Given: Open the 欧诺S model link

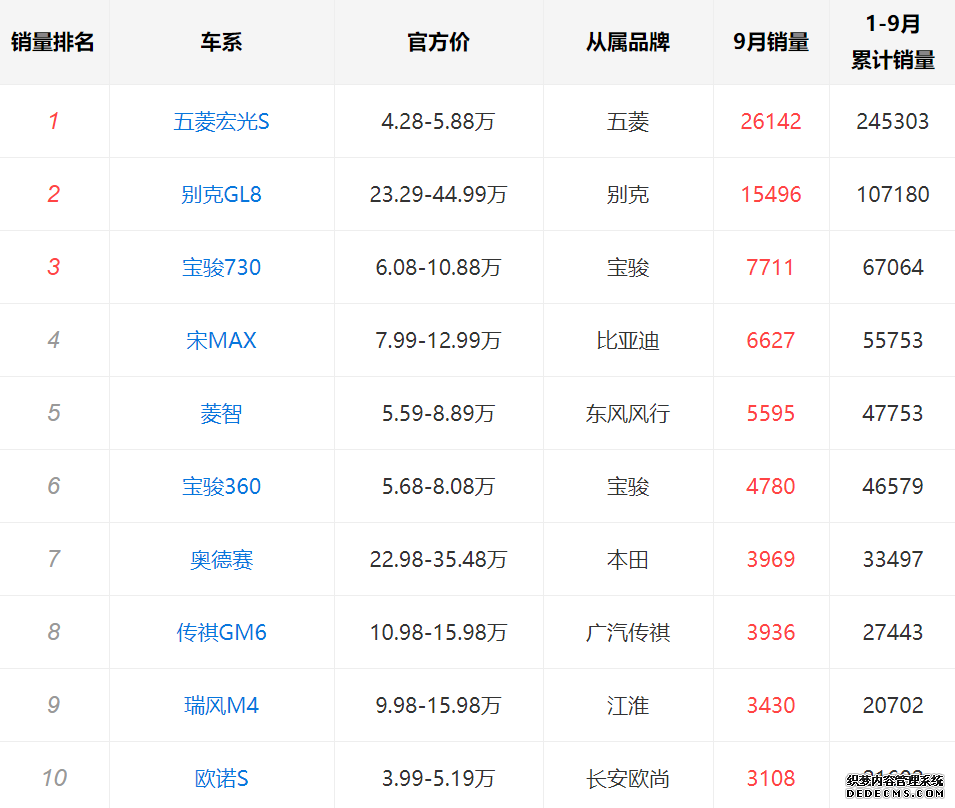Looking at the screenshot, I should pos(221,779).
